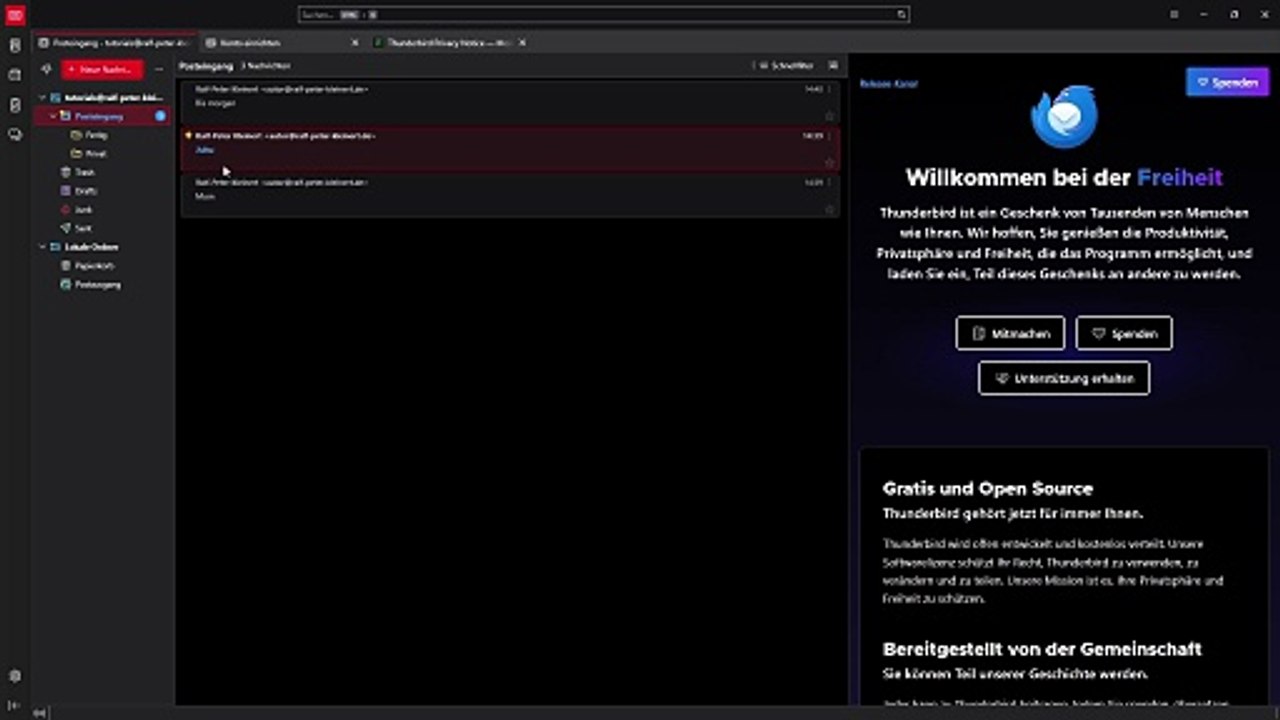Close the Konto einrichten tab
This screenshot has height=720, width=1280.
point(355,43)
